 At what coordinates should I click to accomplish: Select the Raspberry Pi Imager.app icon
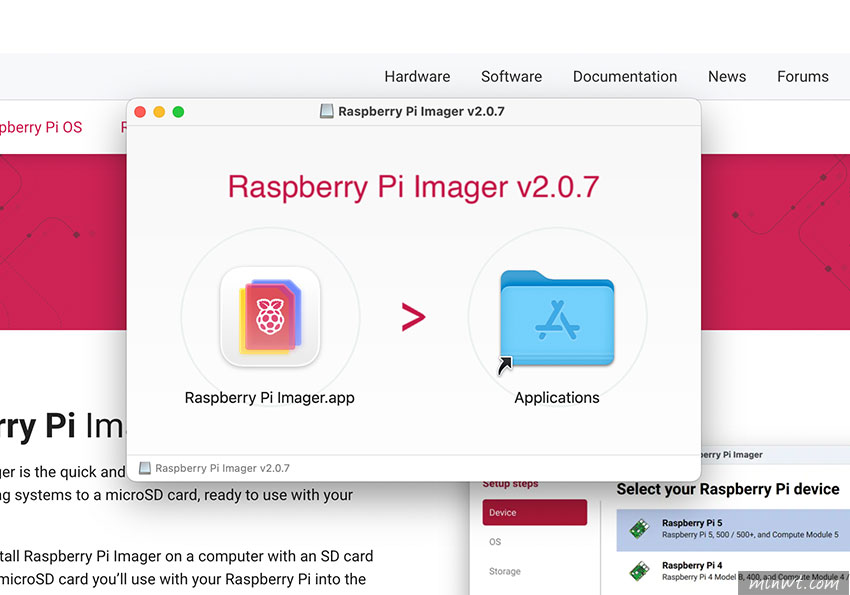click(270, 316)
